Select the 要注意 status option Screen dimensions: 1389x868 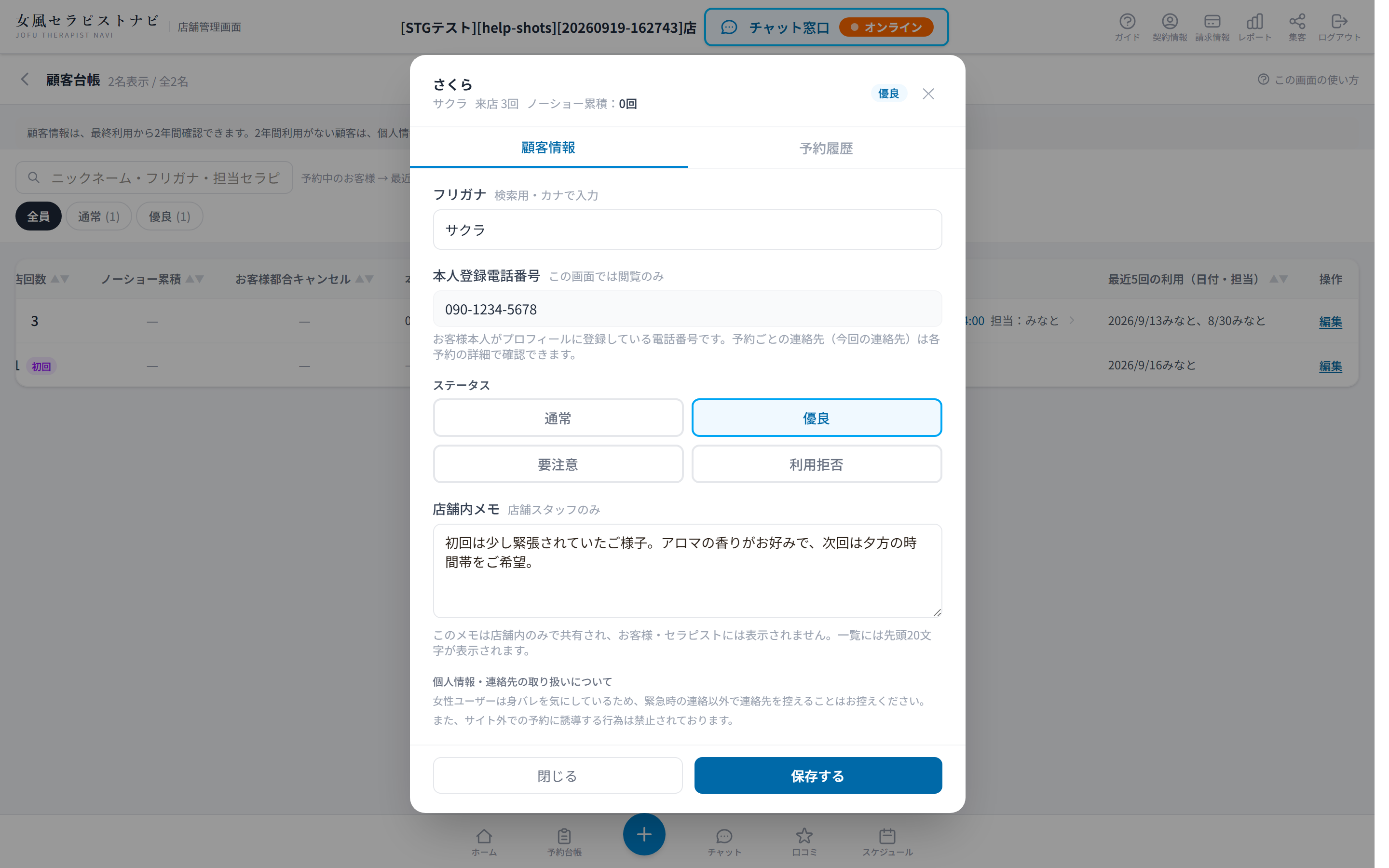point(558,464)
